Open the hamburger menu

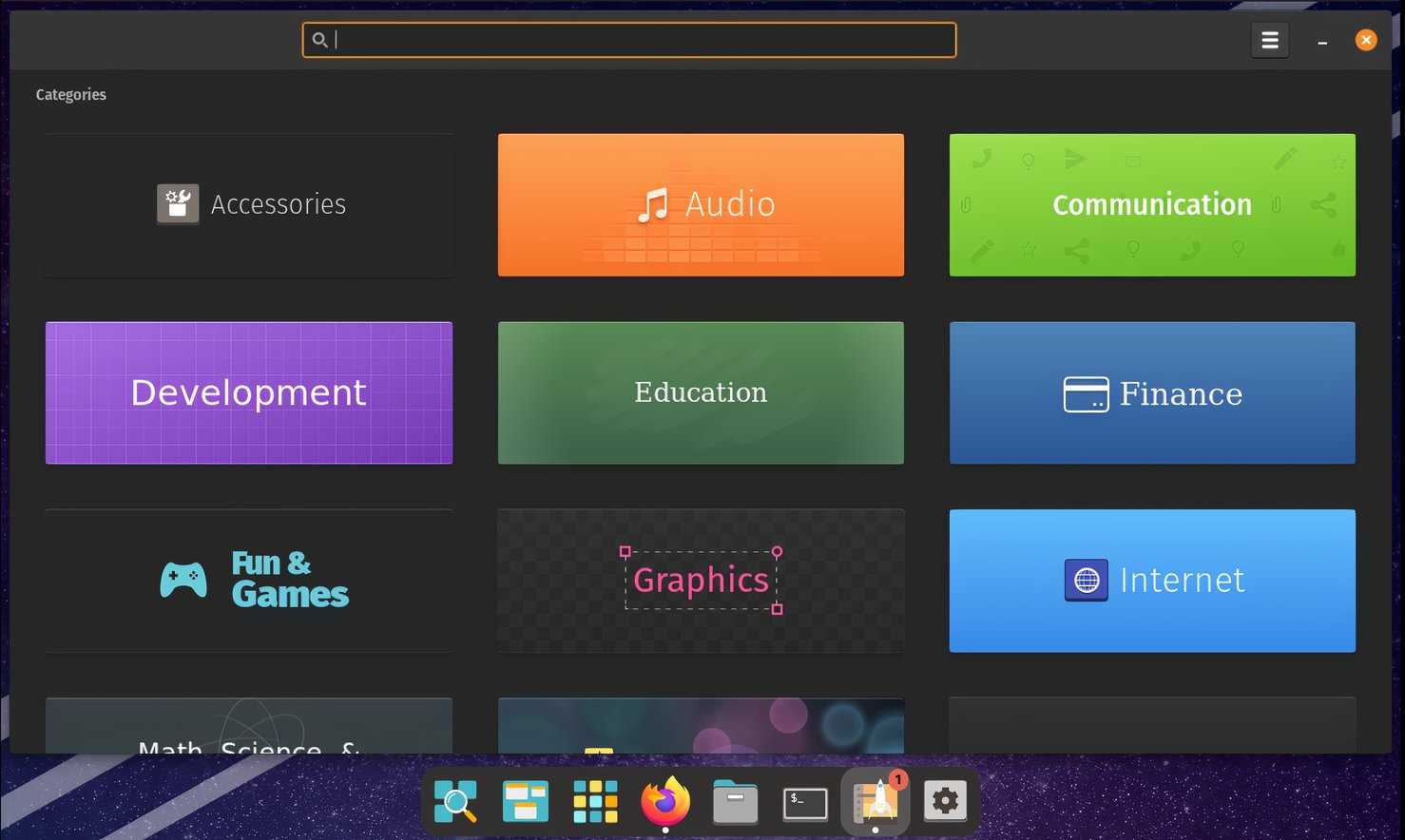click(x=1269, y=39)
